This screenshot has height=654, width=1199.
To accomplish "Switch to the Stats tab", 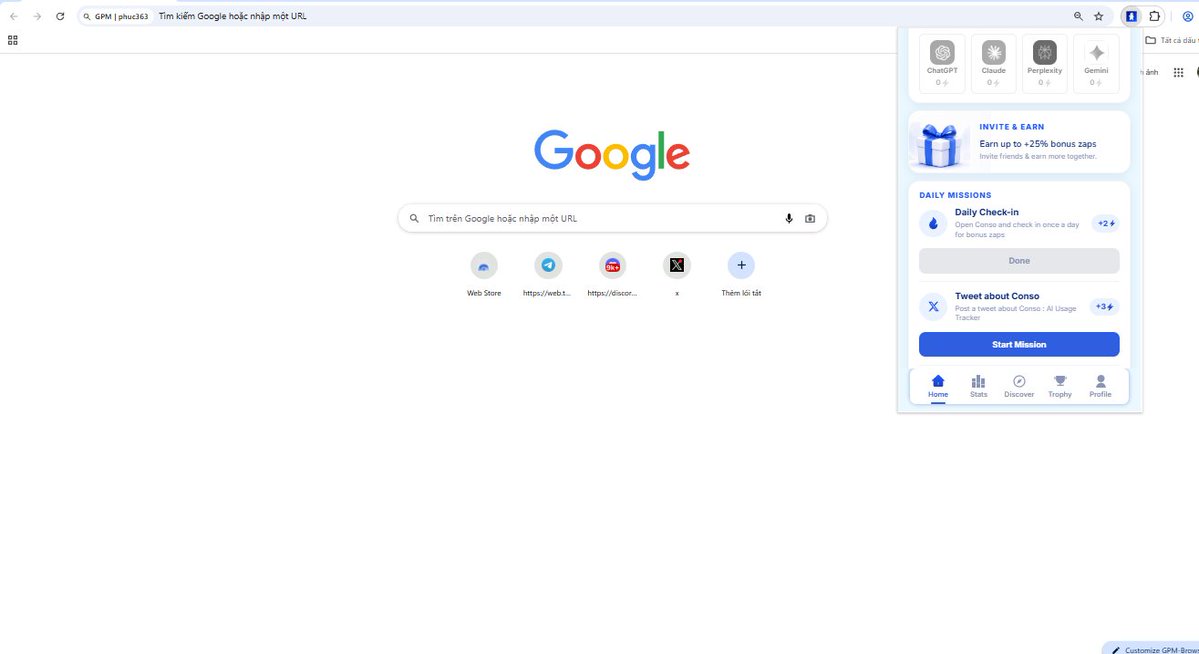I will 978,387.
